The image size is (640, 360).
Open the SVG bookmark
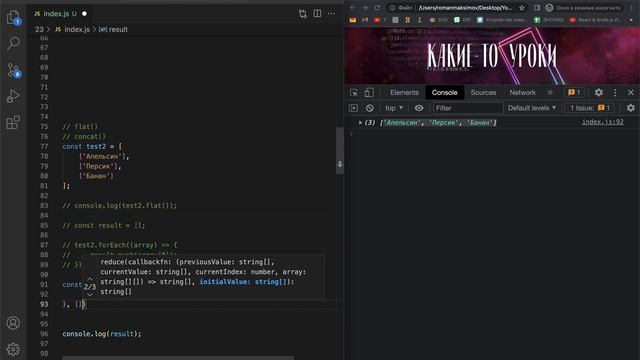(438, 20)
